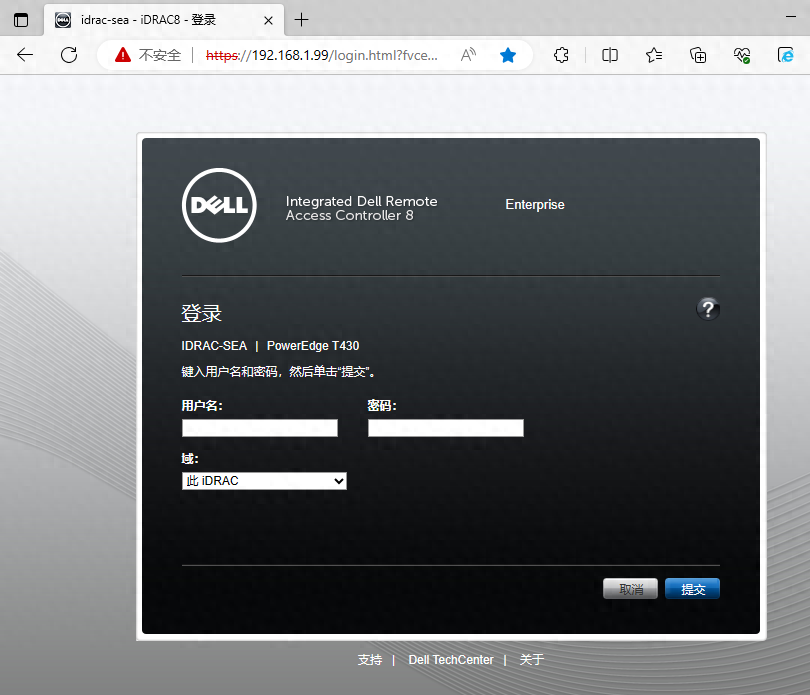Click the blue favorite star icon
810x695 pixels.
pyautogui.click(x=508, y=56)
